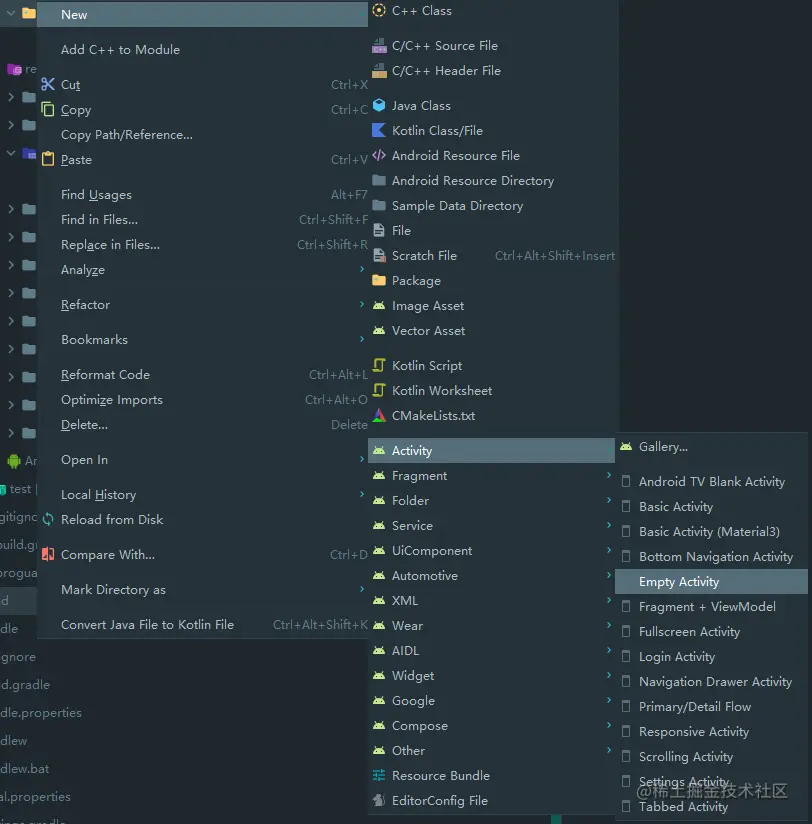Click the Java Class icon
Screen dimensions: 812x824
pyautogui.click(x=379, y=105)
